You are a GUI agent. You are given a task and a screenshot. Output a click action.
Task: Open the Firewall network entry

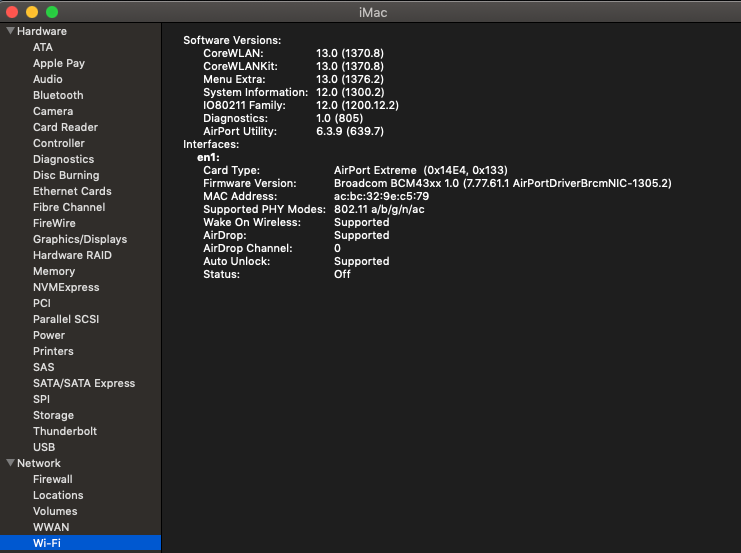pos(53,479)
